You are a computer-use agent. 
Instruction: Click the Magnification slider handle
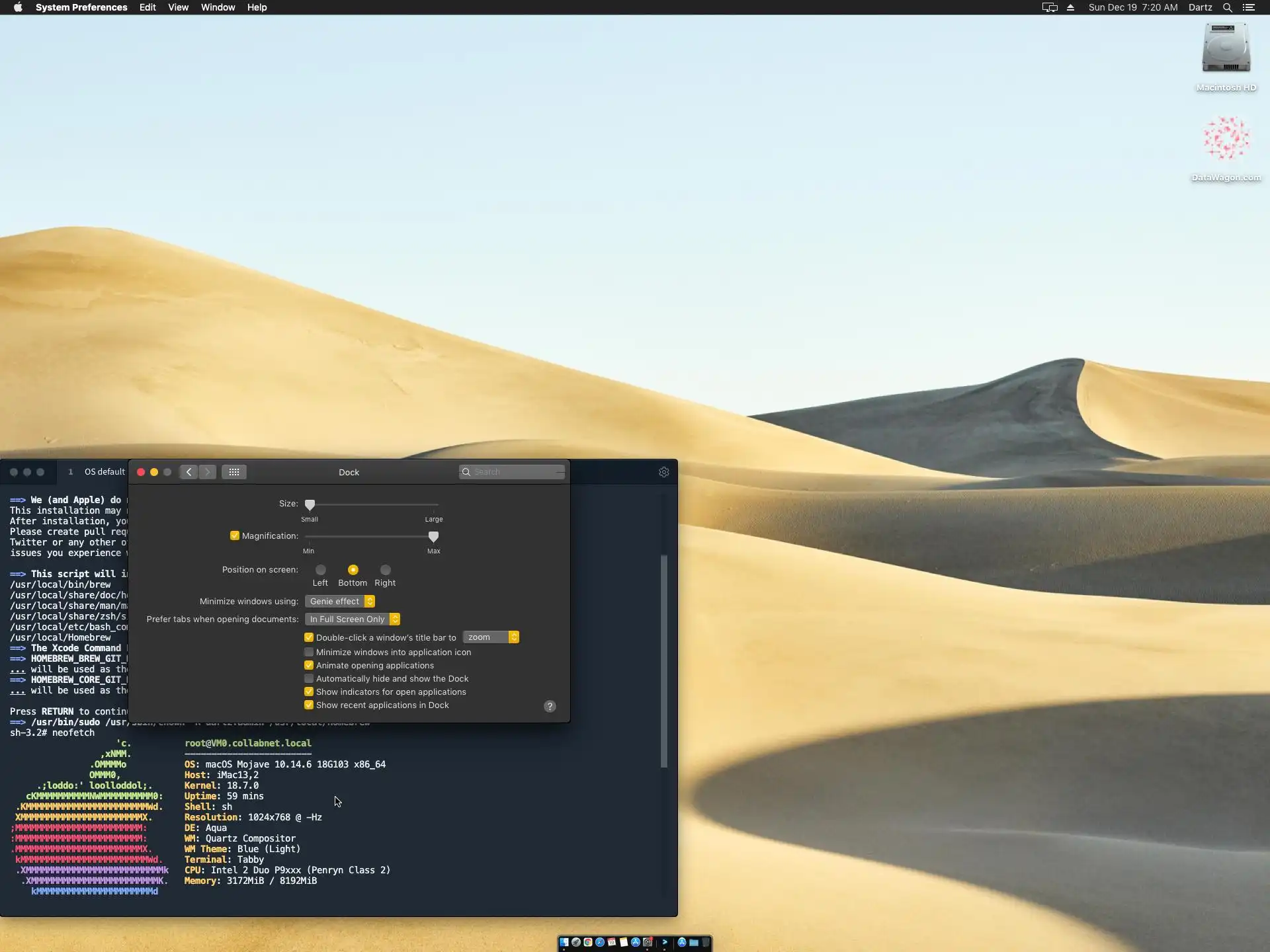[433, 536]
